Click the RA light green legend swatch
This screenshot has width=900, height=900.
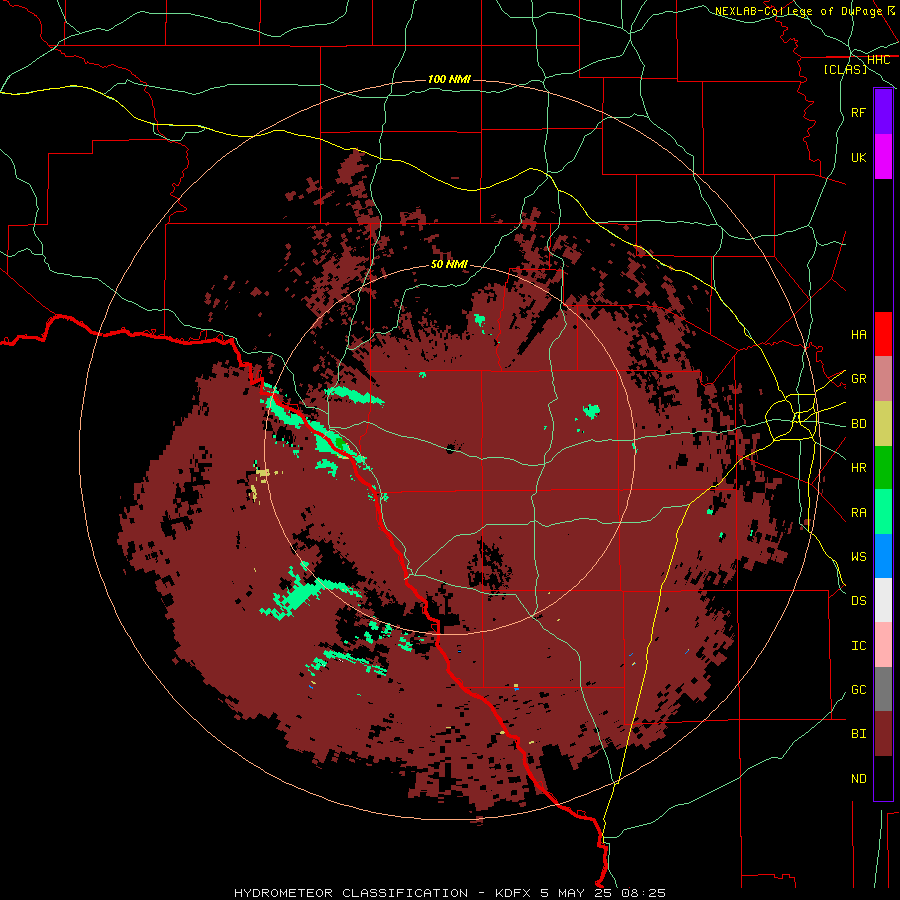point(883,512)
